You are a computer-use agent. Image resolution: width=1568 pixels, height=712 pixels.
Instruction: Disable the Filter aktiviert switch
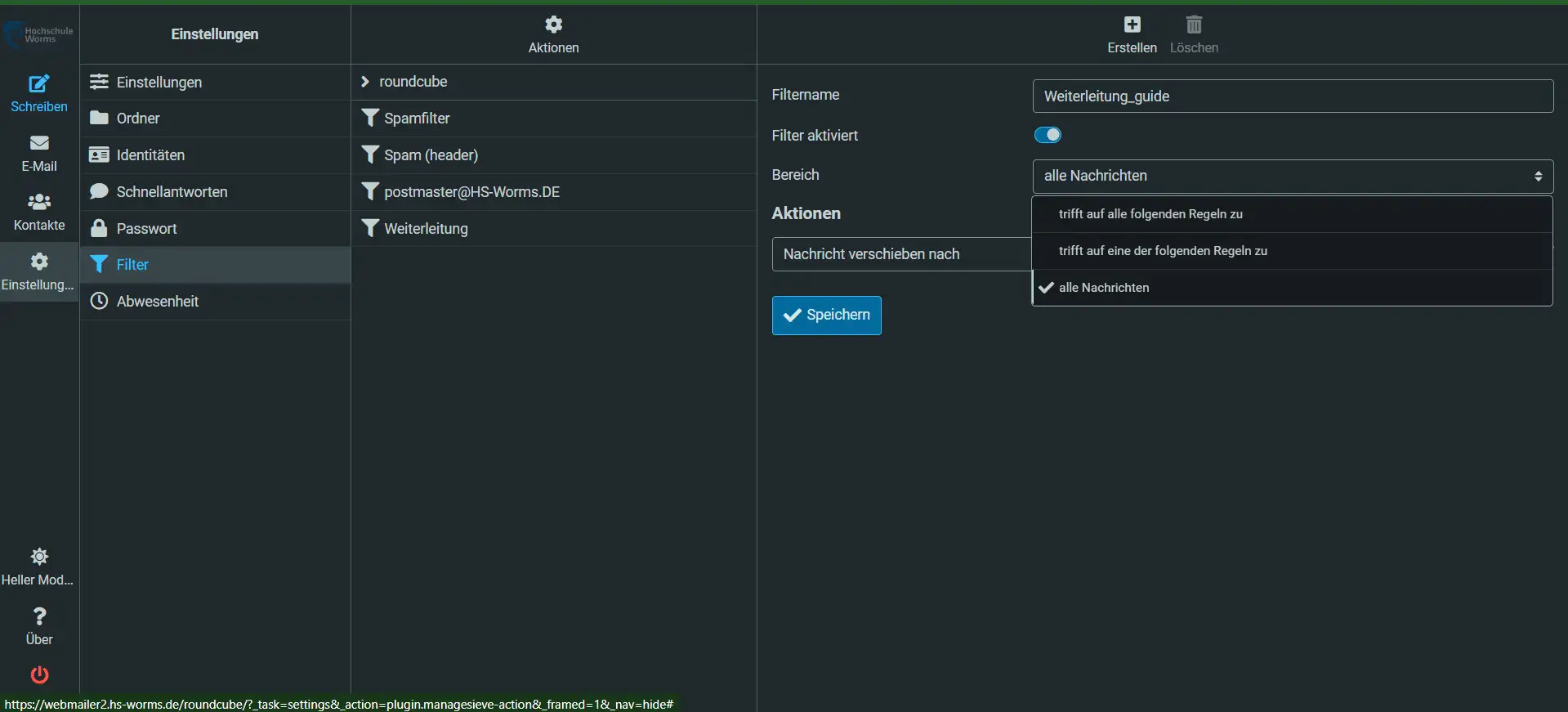tap(1048, 135)
